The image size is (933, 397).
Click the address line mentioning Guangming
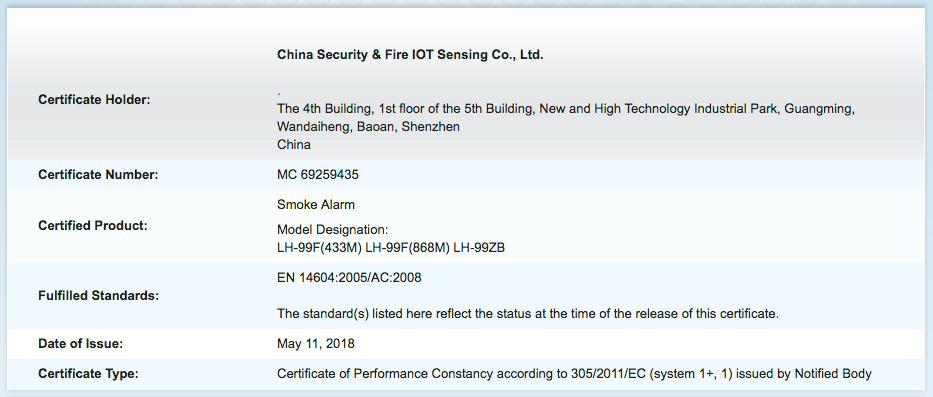point(566,109)
